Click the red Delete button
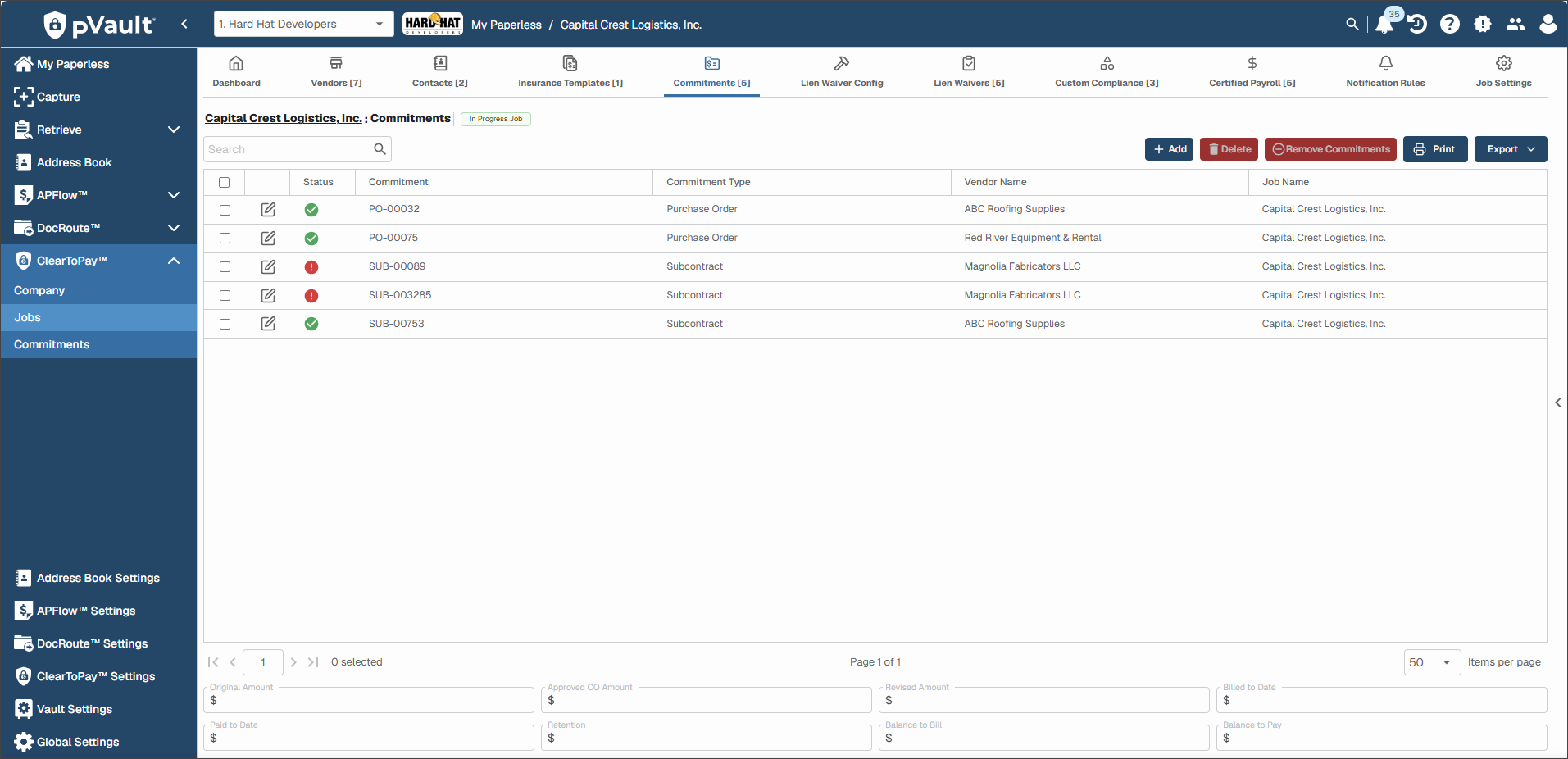The height and width of the screenshot is (759, 1568). pos(1229,149)
